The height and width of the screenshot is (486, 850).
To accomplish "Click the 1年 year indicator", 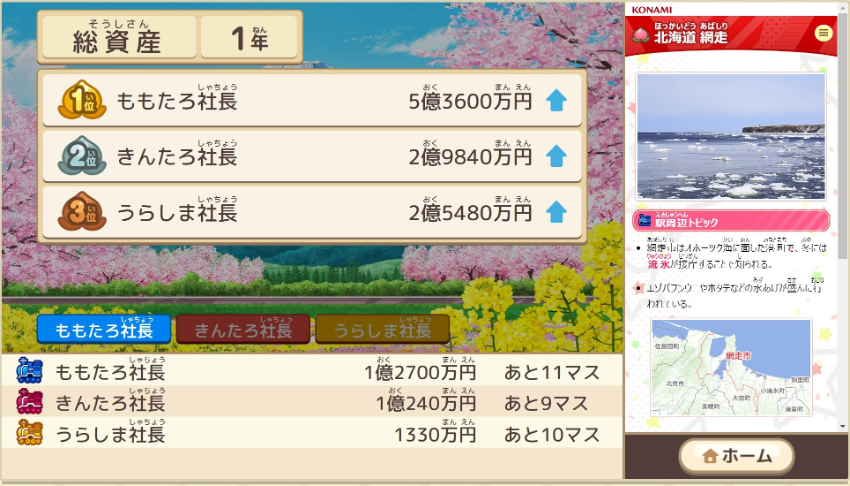I will (x=249, y=37).
